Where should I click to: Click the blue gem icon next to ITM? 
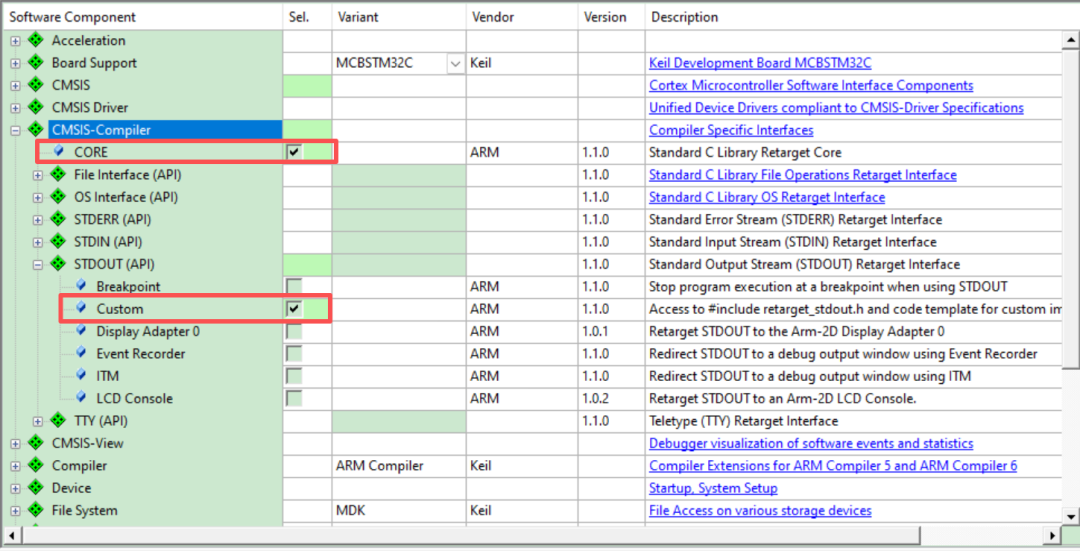(81, 376)
